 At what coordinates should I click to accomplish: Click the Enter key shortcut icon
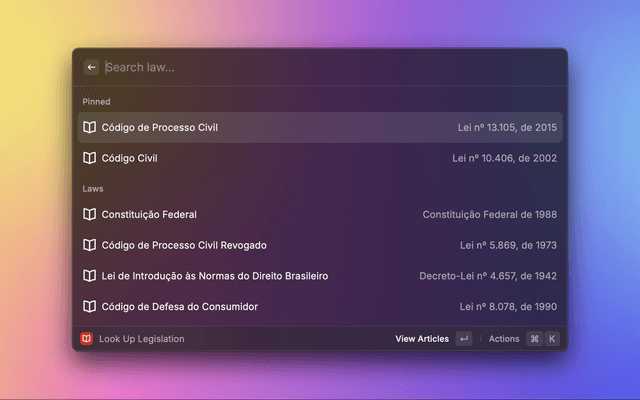[x=463, y=339]
